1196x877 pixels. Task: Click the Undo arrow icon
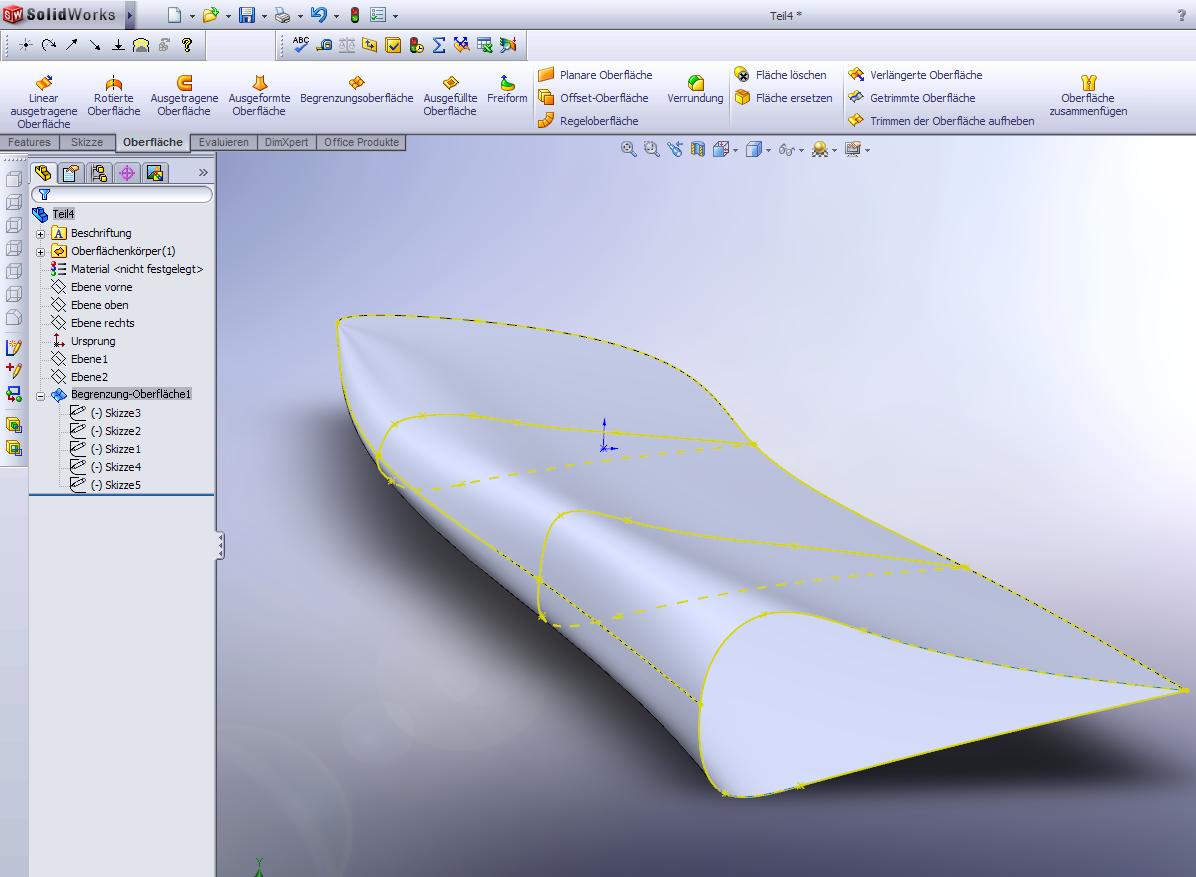[x=319, y=15]
